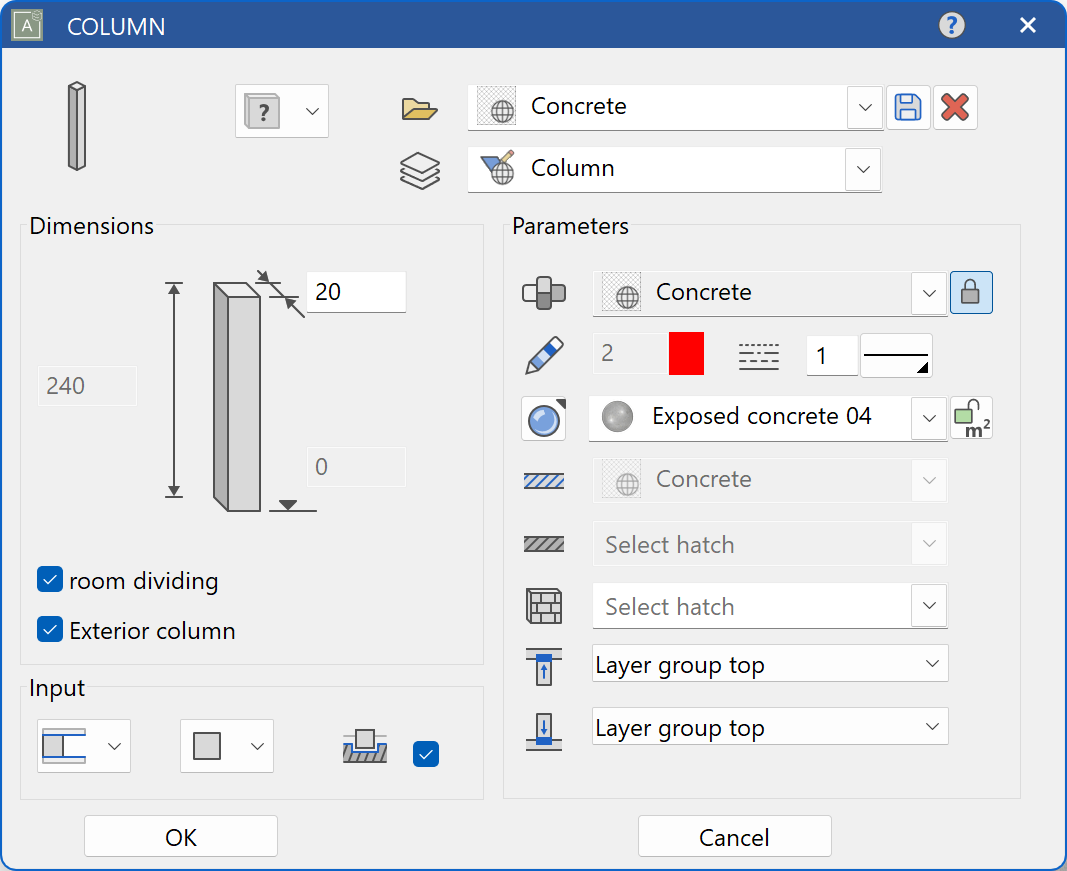The height and width of the screenshot is (871, 1067).
Task: Click the layers icon next to Column field
Action: tap(419, 170)
